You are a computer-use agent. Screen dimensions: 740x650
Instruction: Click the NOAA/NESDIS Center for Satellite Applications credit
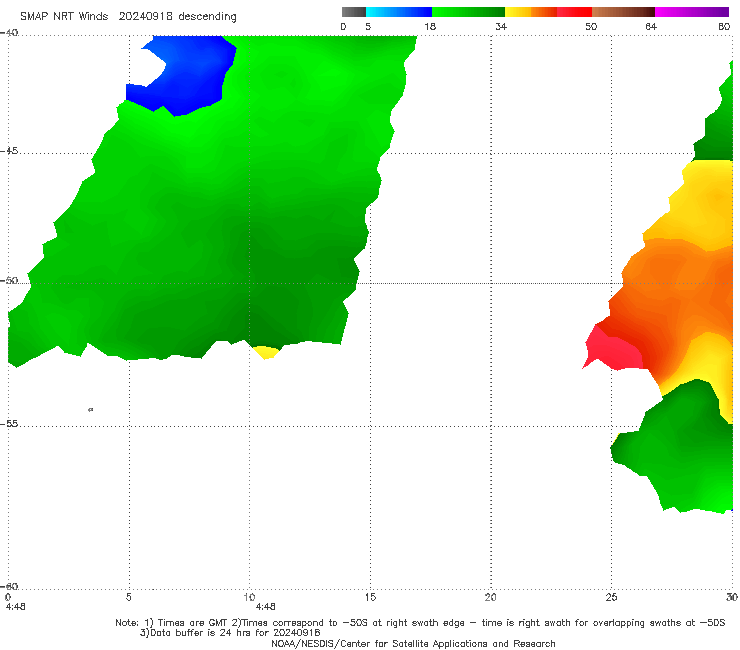pyautogui.click(x=413, y=643)
